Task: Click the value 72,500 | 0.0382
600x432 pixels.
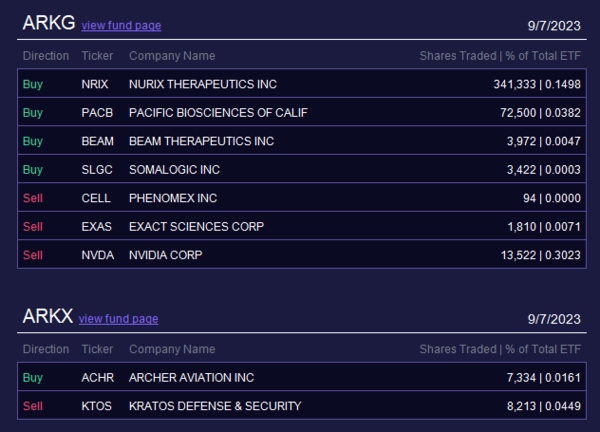Action: (540, 113)
